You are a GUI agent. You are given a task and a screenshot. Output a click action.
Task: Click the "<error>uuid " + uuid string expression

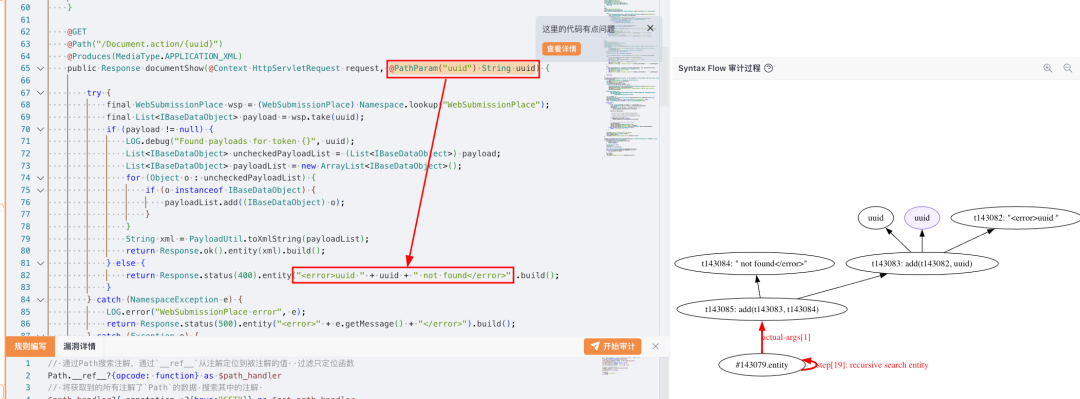click(x=404, y=275)
